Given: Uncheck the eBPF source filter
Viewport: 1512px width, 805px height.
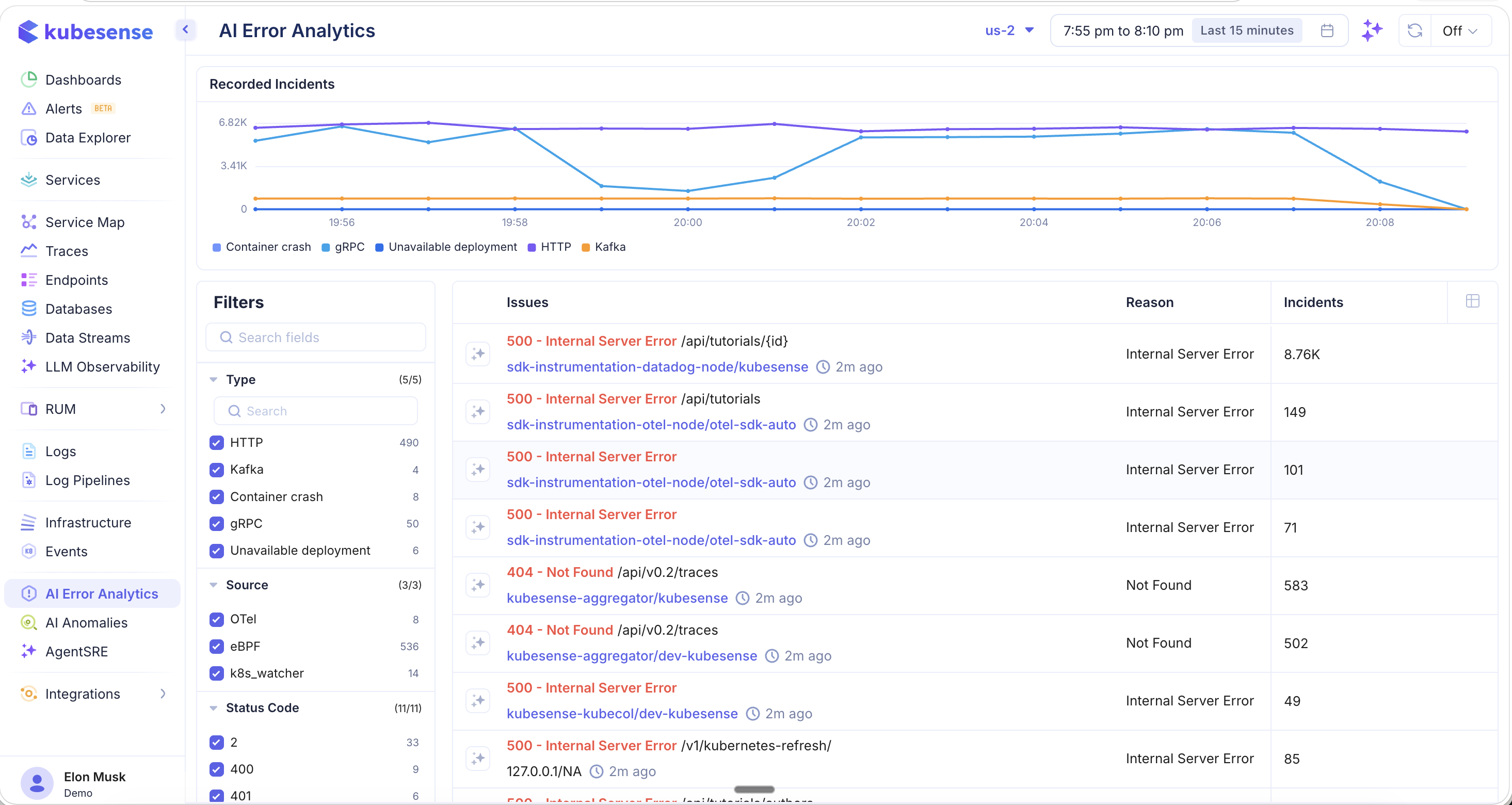Looking at the screenshot, I should point(217,646).
